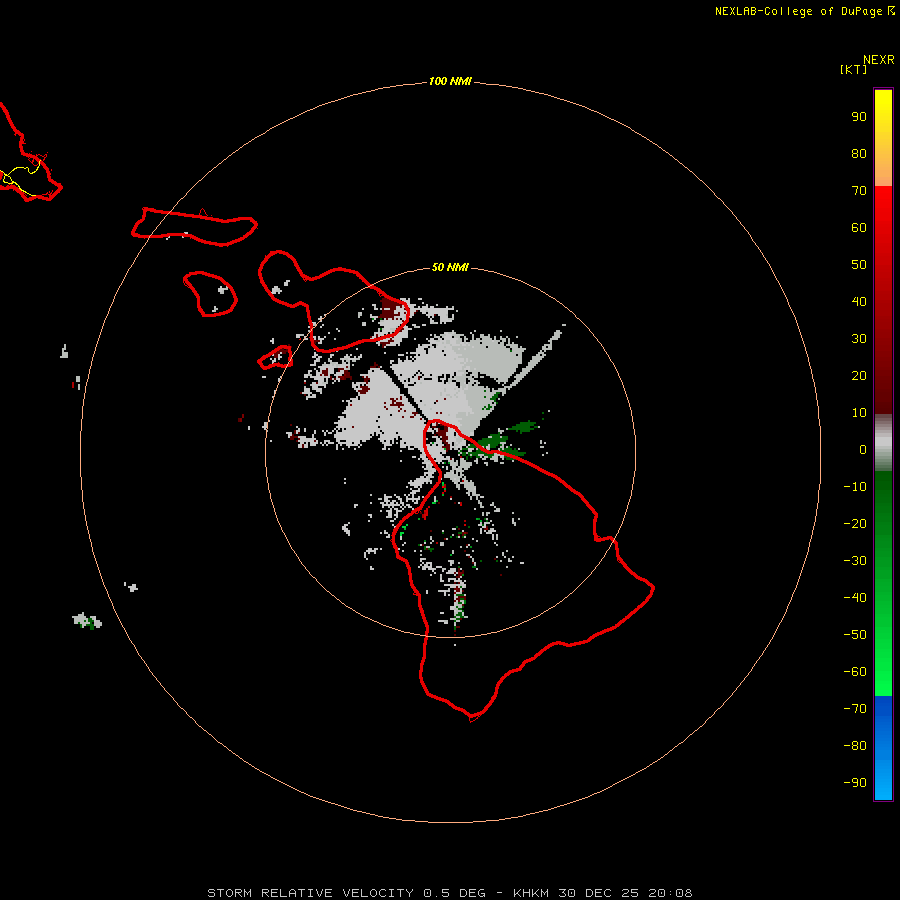Click the positive 80 value on the velocity scale
This screenshot has width=900, height=900.
(x=859, y=153)
